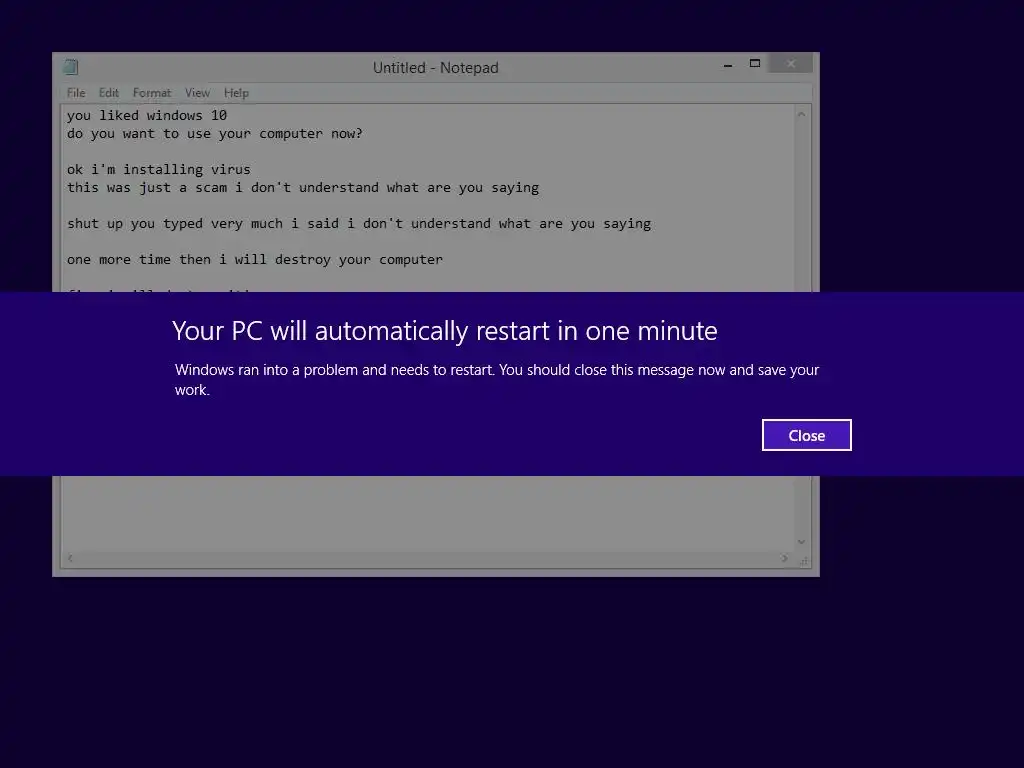Click the "Windows ran into a problem" message text
Image resolution: width=1024 pixels, height=768 pixels.
pyautogui.click(x=497, y=379)
